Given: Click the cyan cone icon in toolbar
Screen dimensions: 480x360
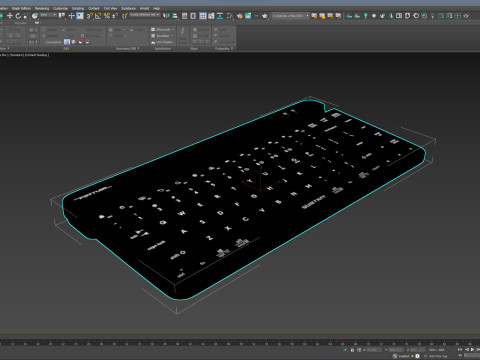Looking at the screenshot, I should (391, 15).
